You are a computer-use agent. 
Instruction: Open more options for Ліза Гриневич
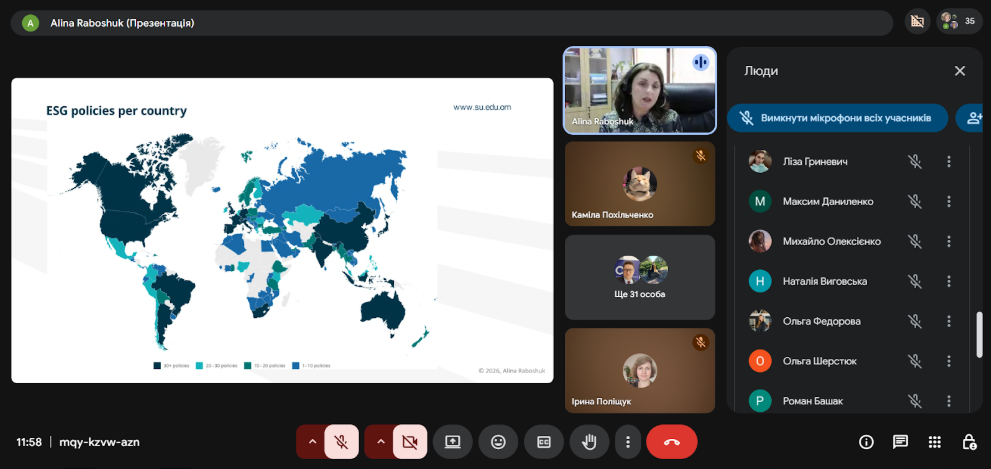(x=948, y=161)
